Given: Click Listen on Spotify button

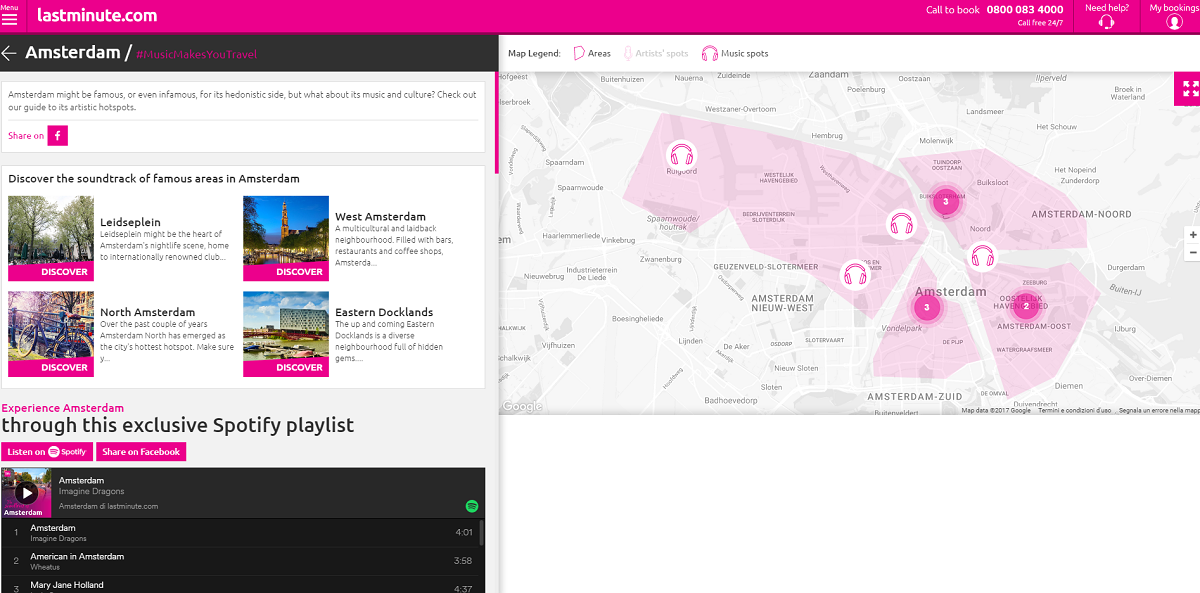Looking at the screenshot, I should coord(47,452).
